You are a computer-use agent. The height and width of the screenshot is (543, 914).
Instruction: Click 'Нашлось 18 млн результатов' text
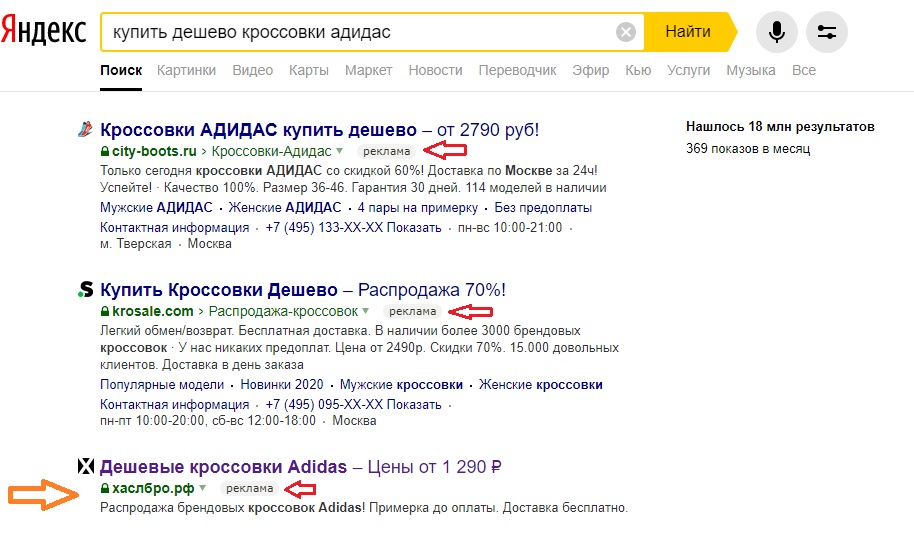780,126
